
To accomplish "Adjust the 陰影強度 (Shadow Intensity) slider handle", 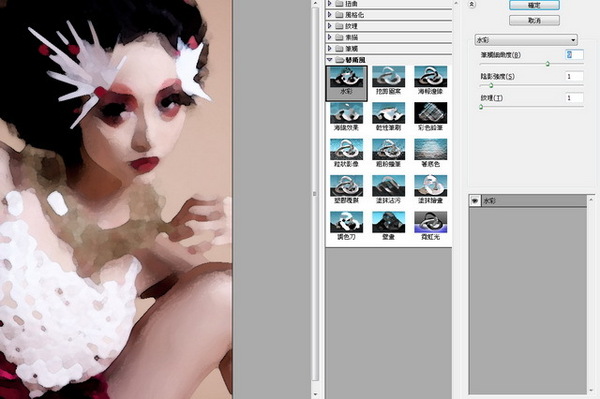I will pyautogui.click(x=491, y=85).
